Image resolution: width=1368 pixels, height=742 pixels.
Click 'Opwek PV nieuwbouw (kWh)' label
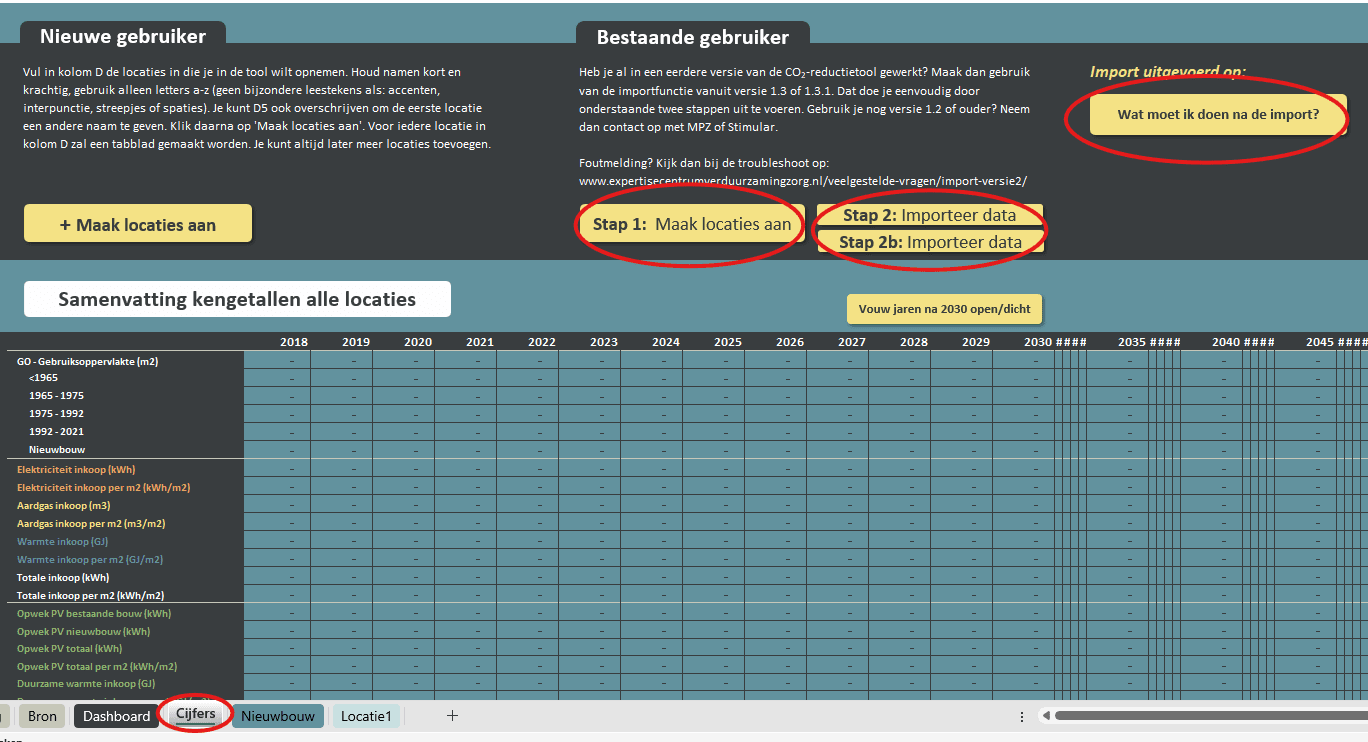coord(83,632)
